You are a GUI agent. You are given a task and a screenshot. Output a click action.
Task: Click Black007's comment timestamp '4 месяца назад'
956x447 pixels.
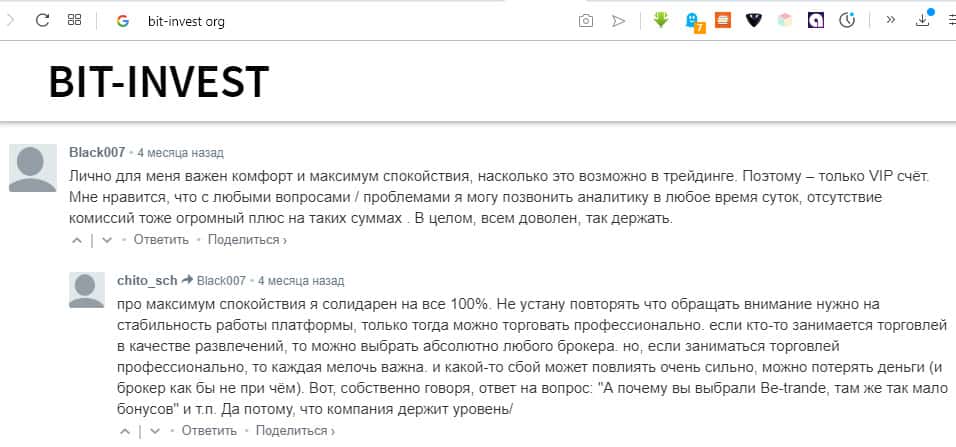coord(180,152)
